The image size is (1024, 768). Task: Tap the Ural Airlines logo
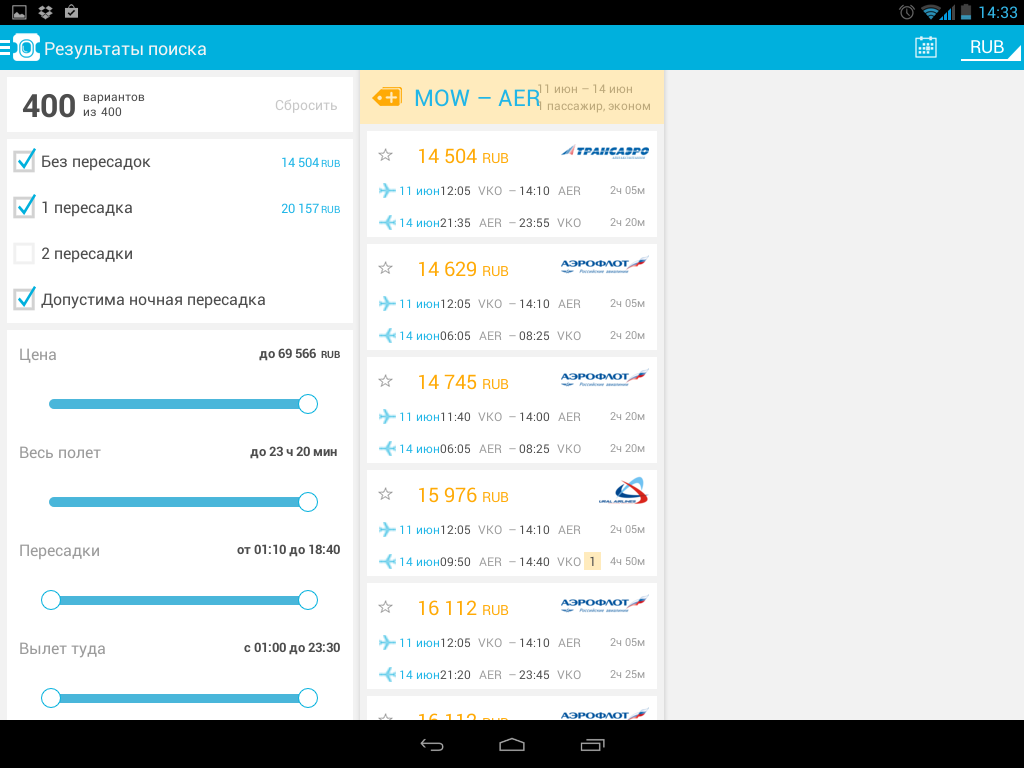623,491
